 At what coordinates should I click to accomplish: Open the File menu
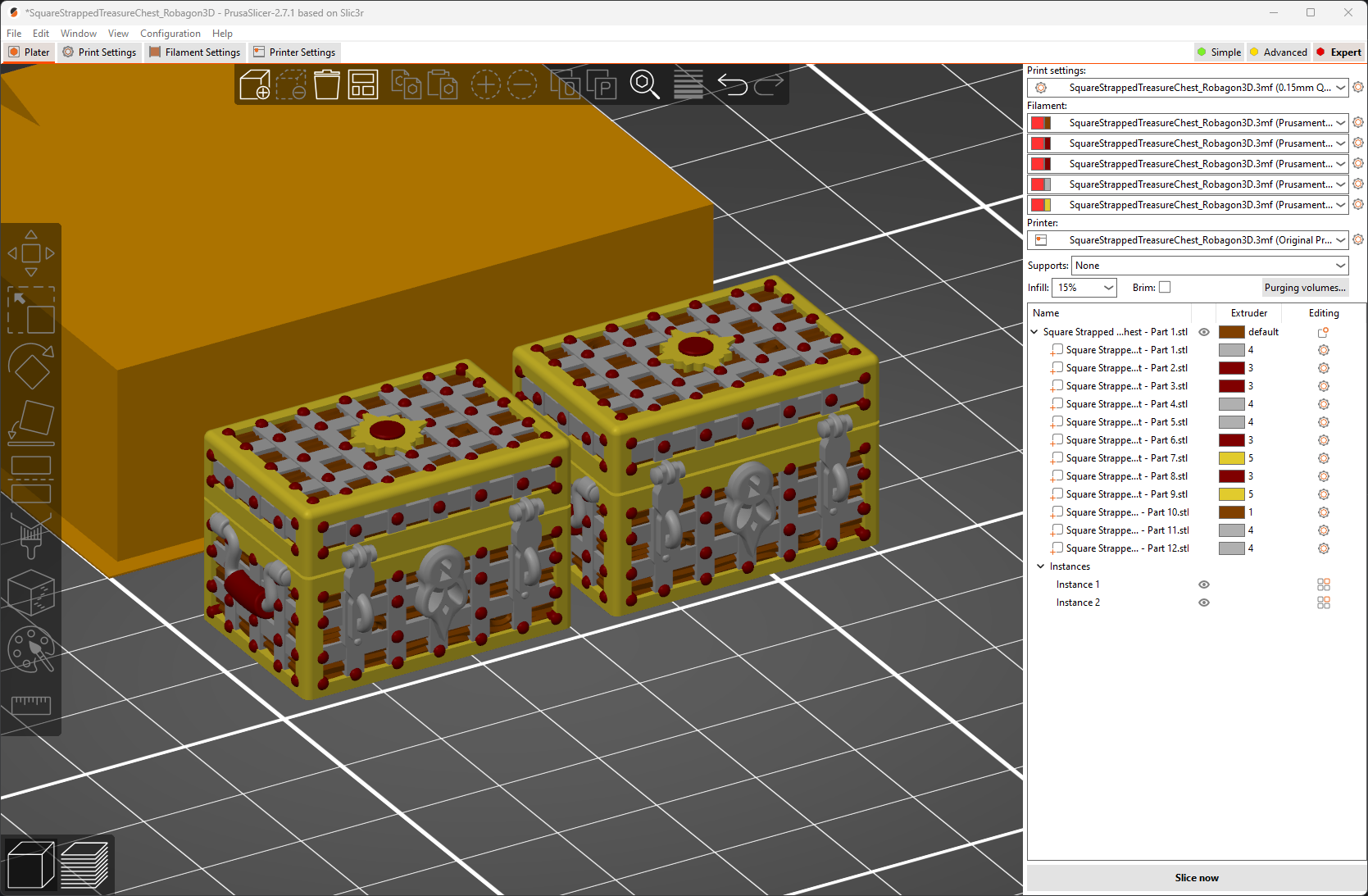tap(14, 34)
